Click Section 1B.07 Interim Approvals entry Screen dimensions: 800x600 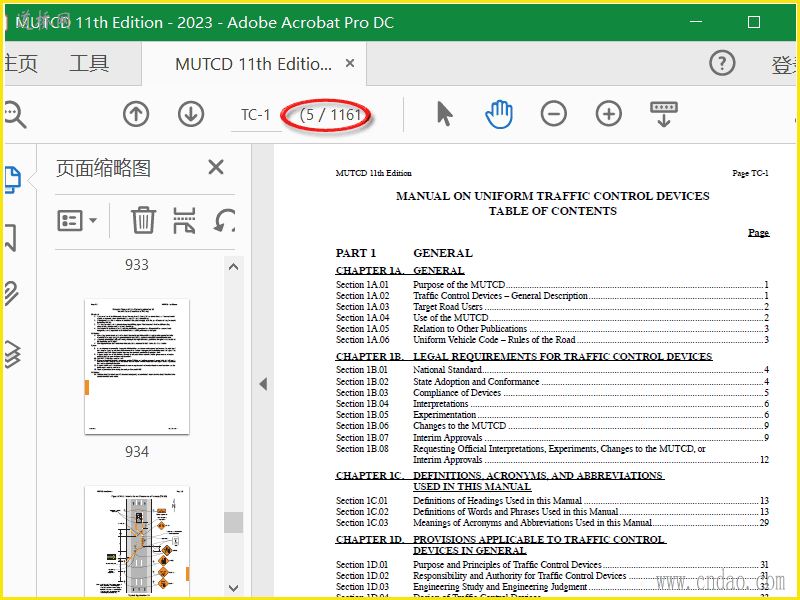point(552,437)
